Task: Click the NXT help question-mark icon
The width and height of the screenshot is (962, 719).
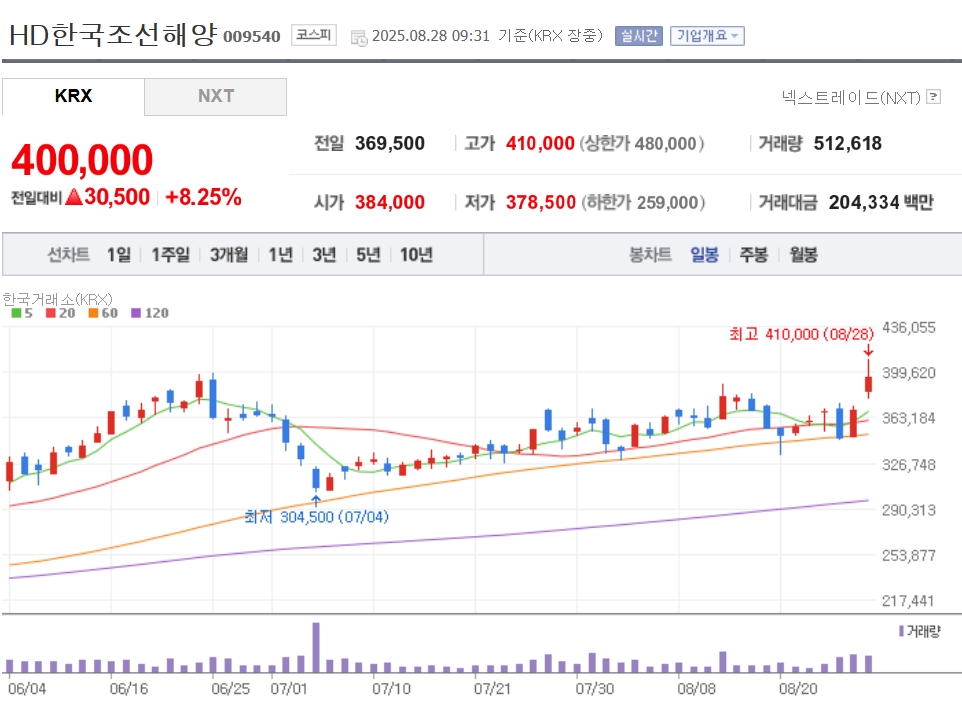Action: 933,96
